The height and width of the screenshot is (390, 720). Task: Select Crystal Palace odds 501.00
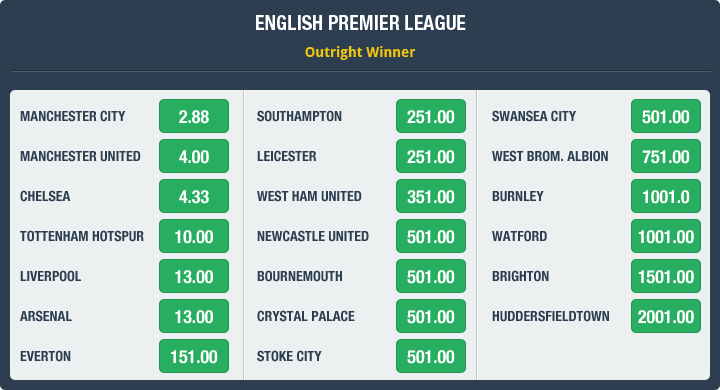(x=431, y=316)
